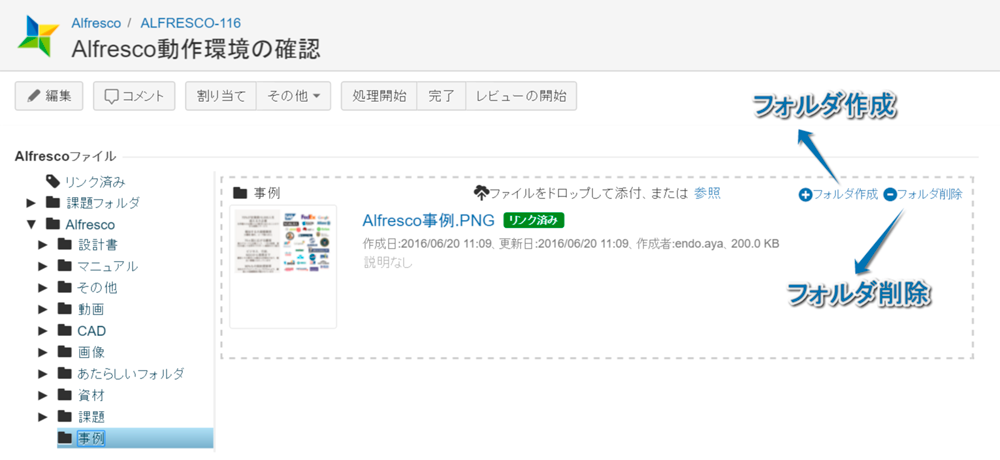This screenshot has width=1000, height=460.
Task: Click the コメント button
Action: (134, 96)
